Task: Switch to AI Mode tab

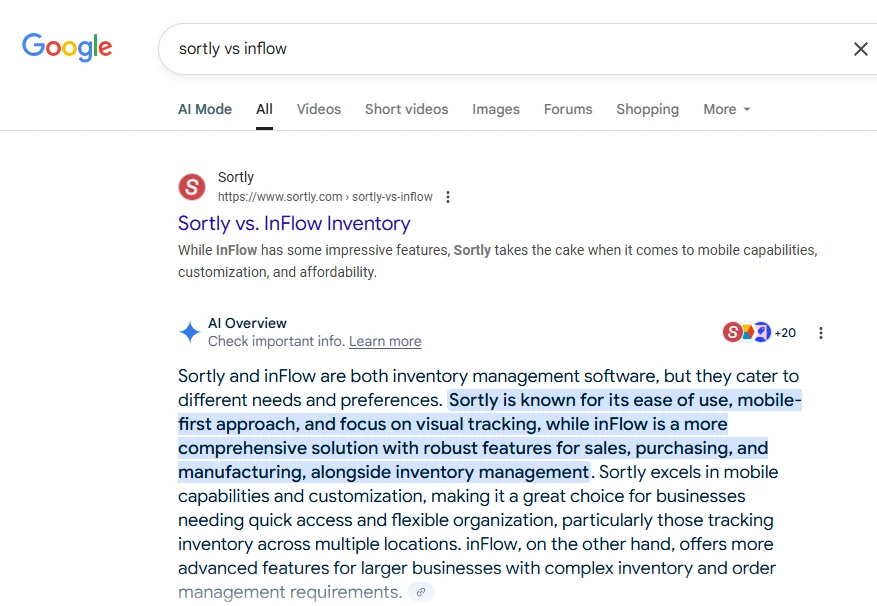Action: tap(205, 109)
